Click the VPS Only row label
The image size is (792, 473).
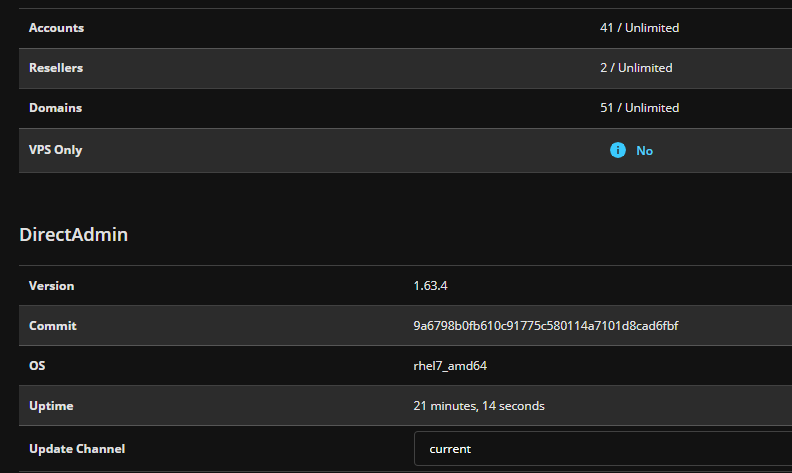[x=56, y=150]
